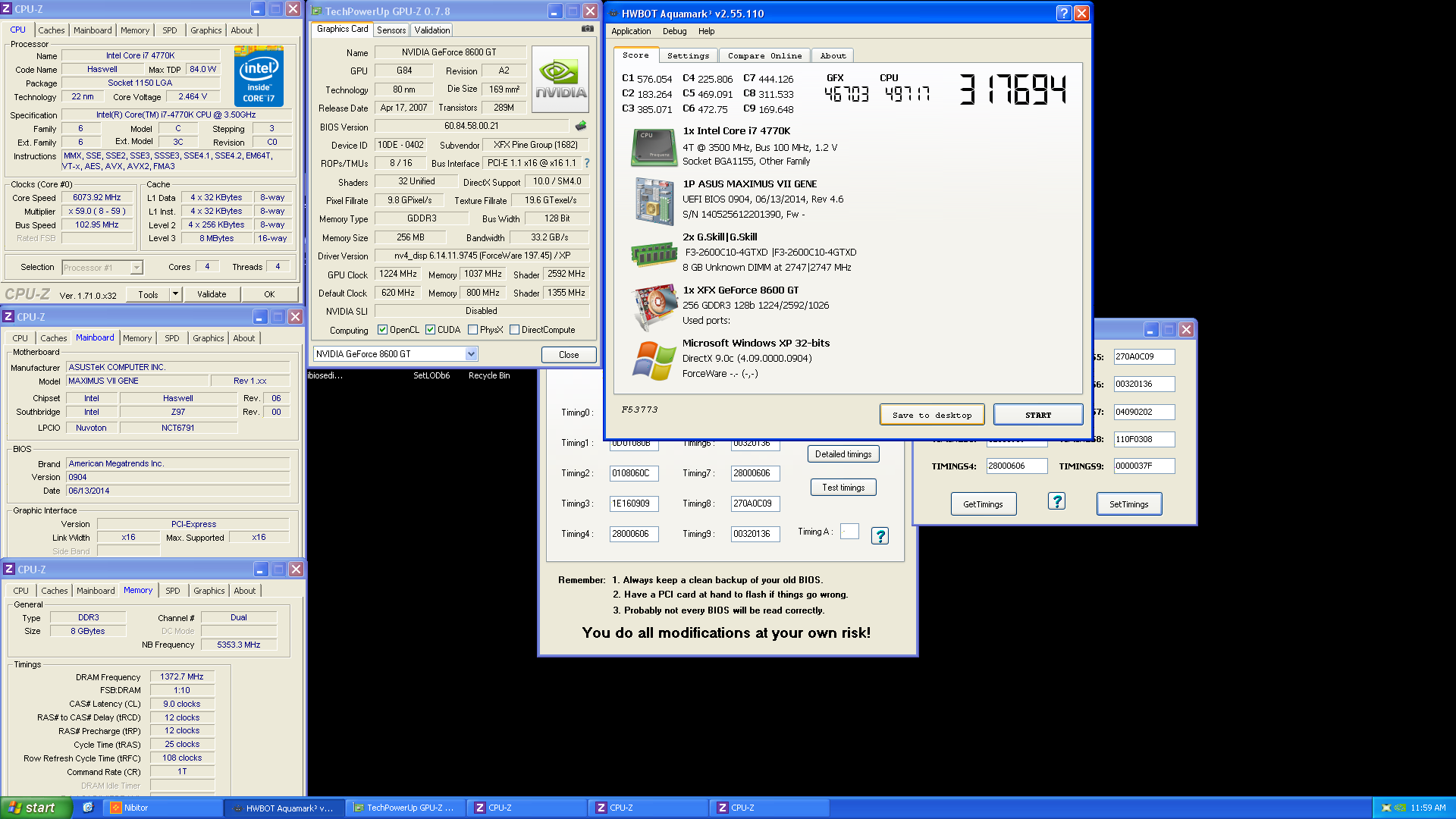The width and height of the screenshot is (1456, 819).
Task: Switch to the Compare Online tab in Aquamark
Action: click(x=764, y=55)
